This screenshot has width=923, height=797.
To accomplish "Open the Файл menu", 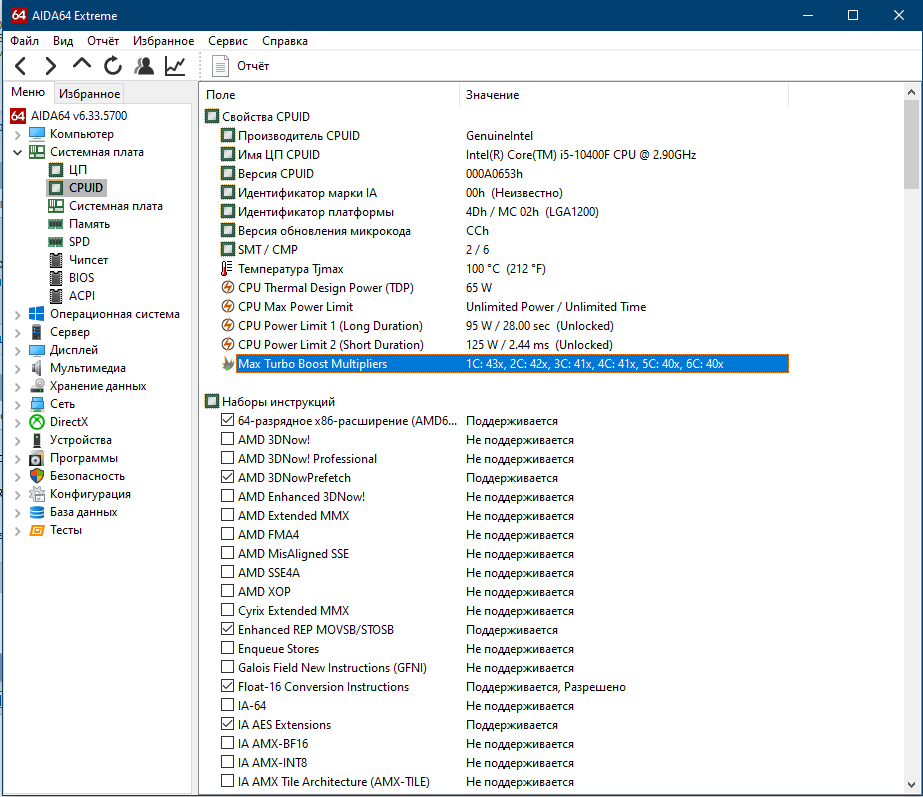I will click(25, 41).
